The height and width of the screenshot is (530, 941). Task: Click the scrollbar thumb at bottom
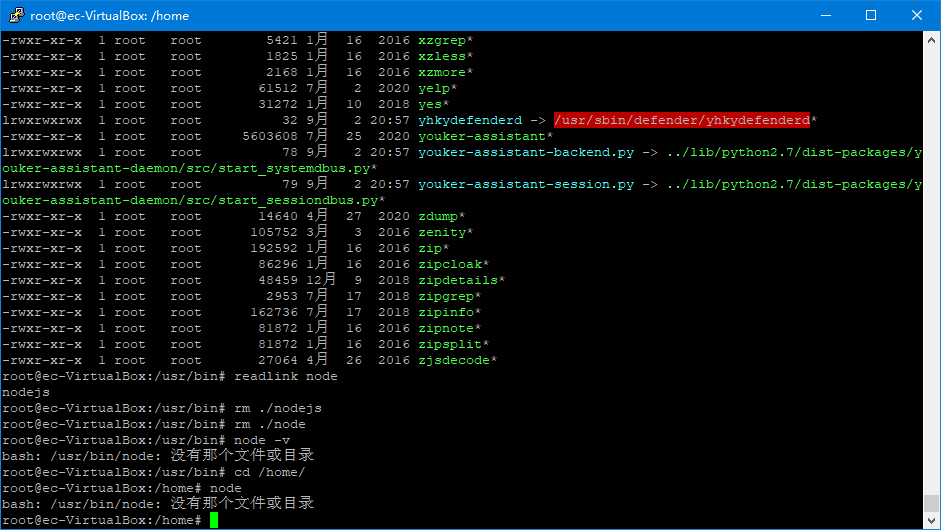(931, 503)
